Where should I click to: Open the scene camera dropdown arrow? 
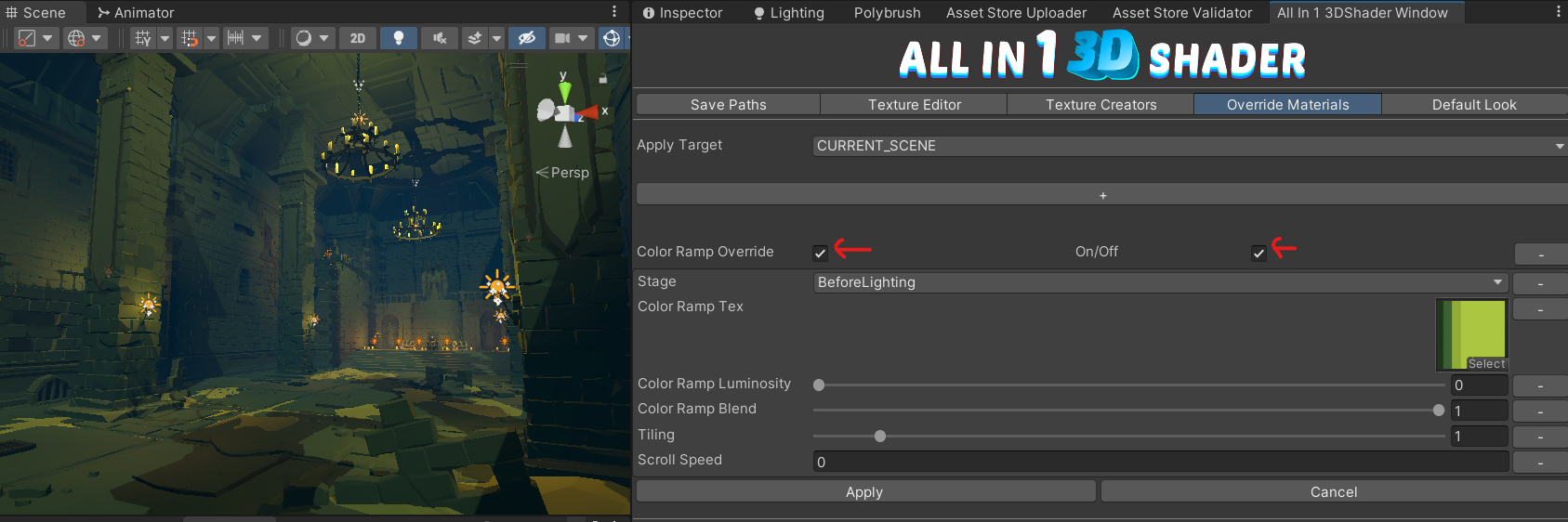583,38
